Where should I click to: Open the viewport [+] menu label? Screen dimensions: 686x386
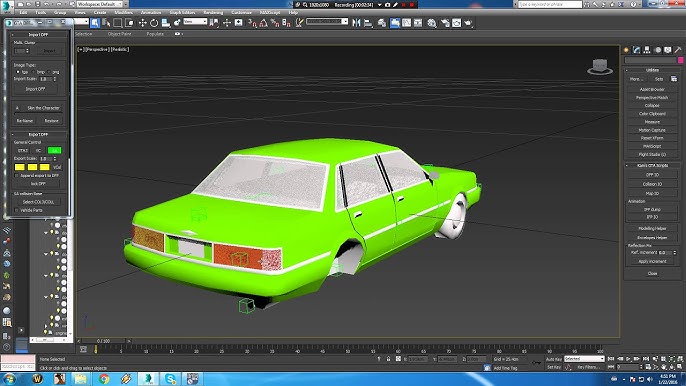pyautogui.click(x=80, y=49)
